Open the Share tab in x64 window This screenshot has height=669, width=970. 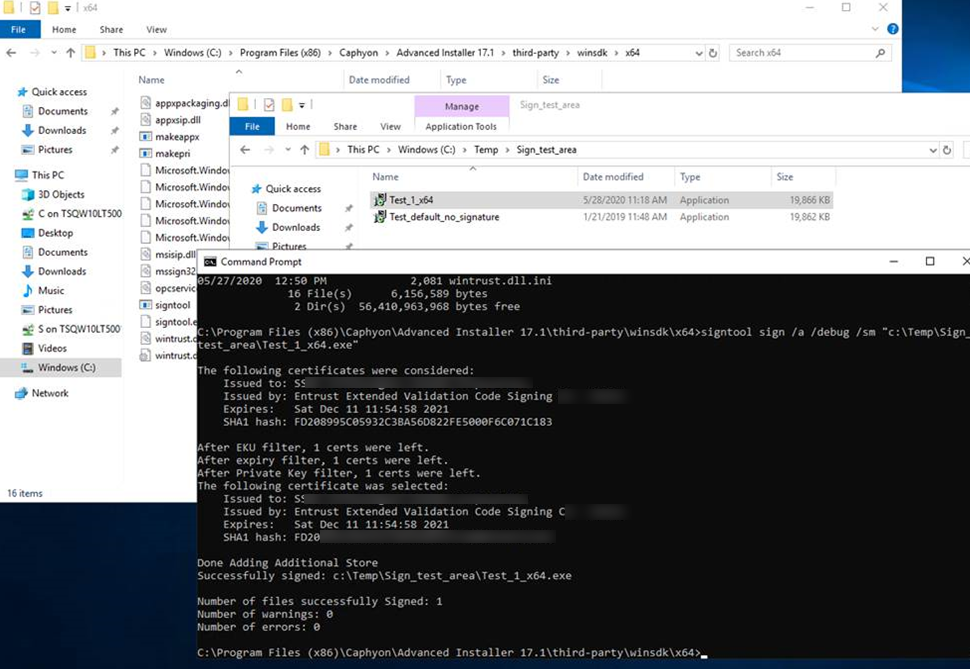(110, 30)
